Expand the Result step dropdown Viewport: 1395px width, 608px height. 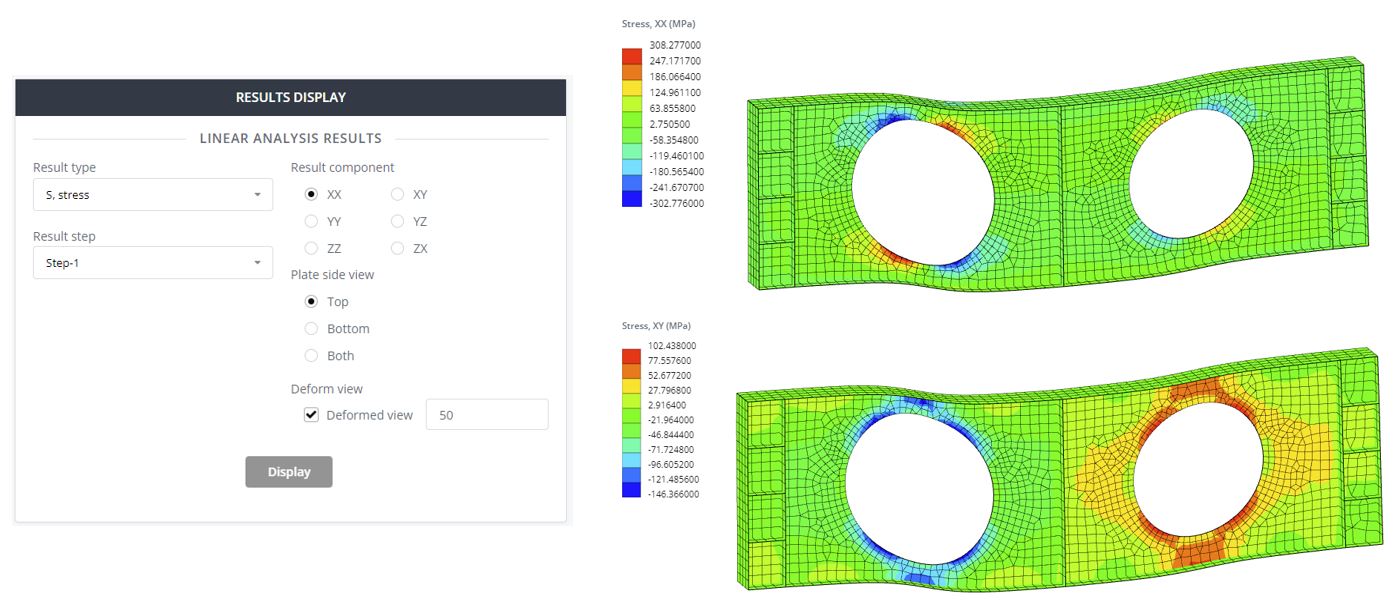153,262
